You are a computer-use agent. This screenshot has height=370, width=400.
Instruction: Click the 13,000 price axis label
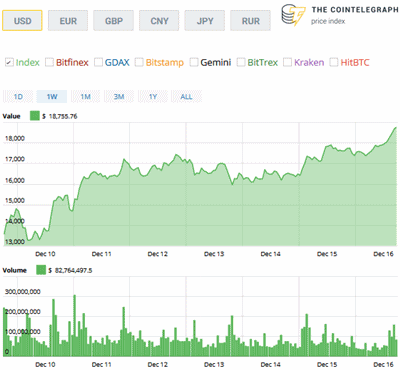click(15, 242)
